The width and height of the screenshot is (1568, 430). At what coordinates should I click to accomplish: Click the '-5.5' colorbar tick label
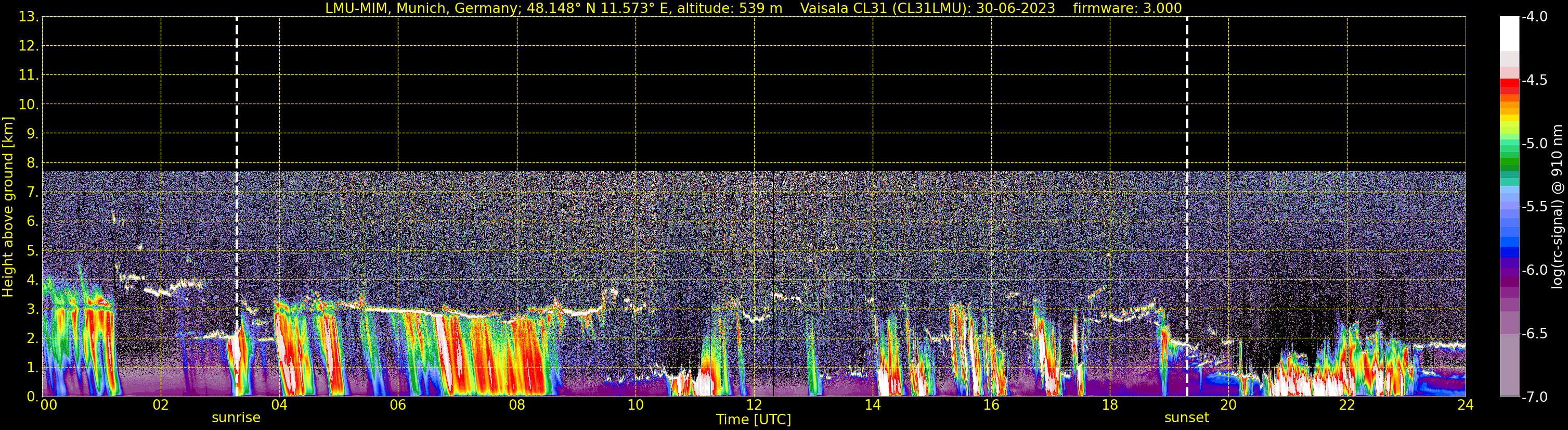1535,207
